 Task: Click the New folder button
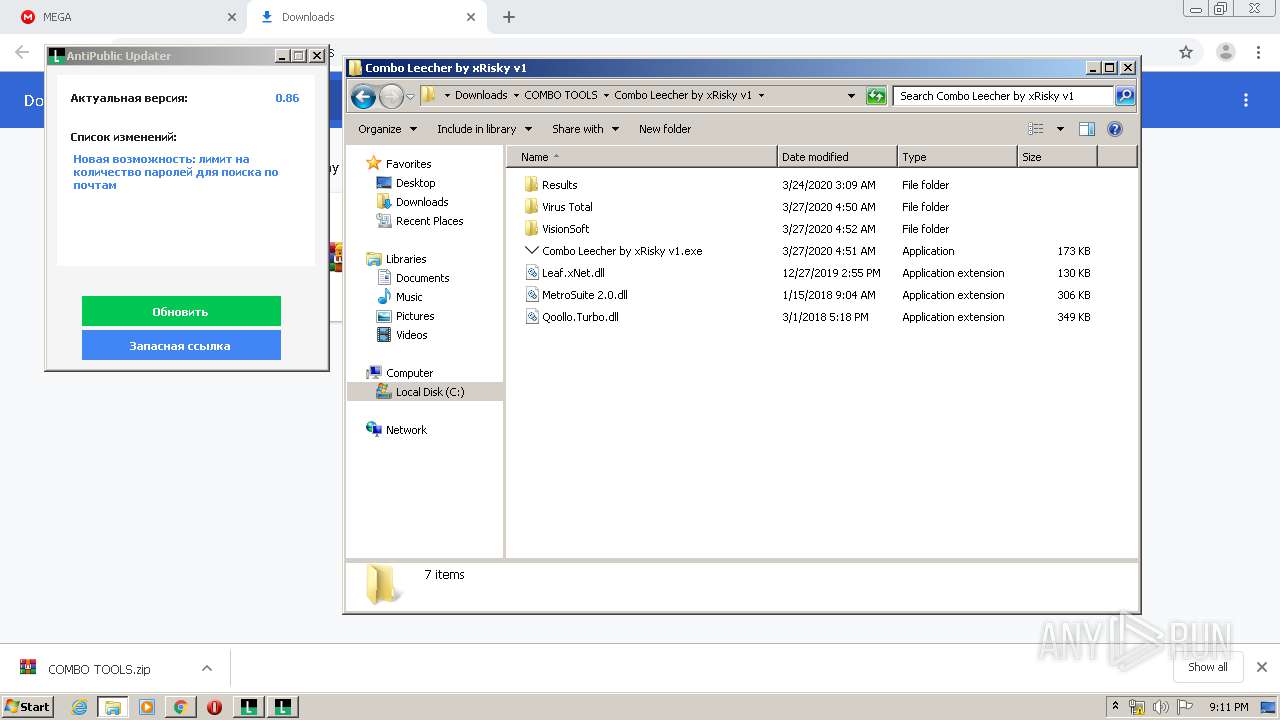pyautogui.click(x=665, y=129)
